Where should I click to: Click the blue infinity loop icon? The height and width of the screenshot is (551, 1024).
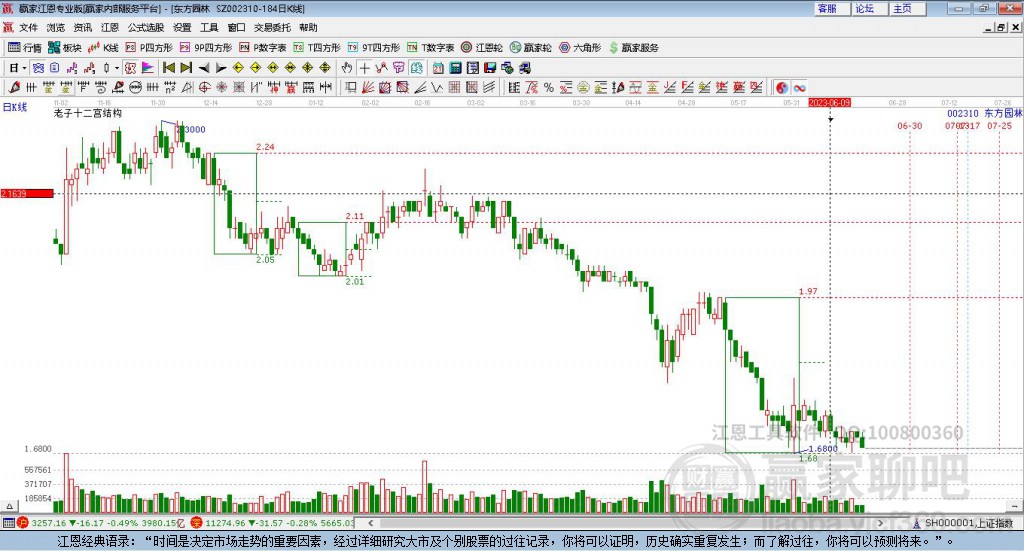[799, 87]
